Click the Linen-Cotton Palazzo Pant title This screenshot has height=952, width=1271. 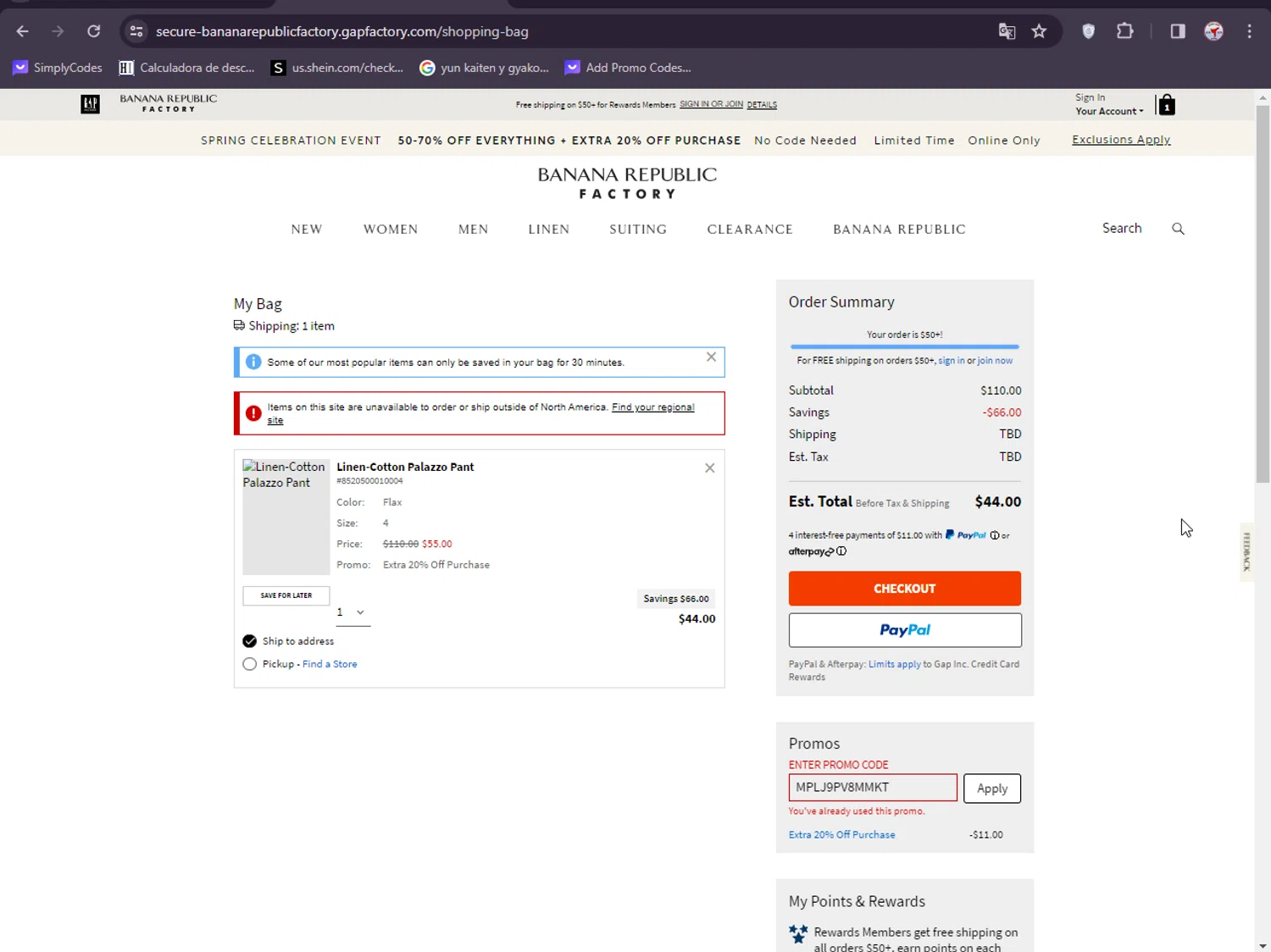pyautogui.click(x=405, y=467)
